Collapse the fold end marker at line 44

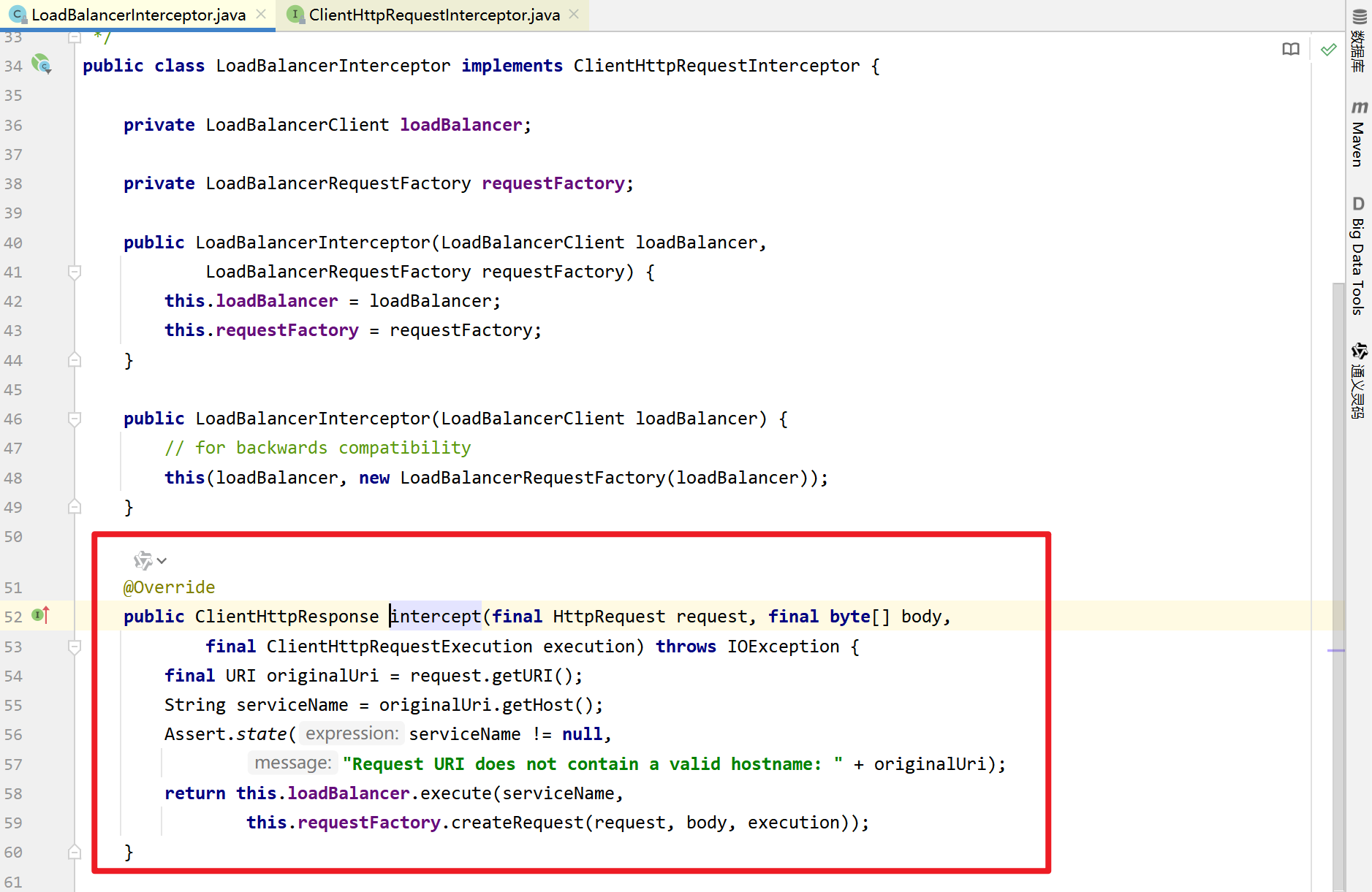point(74,359)
